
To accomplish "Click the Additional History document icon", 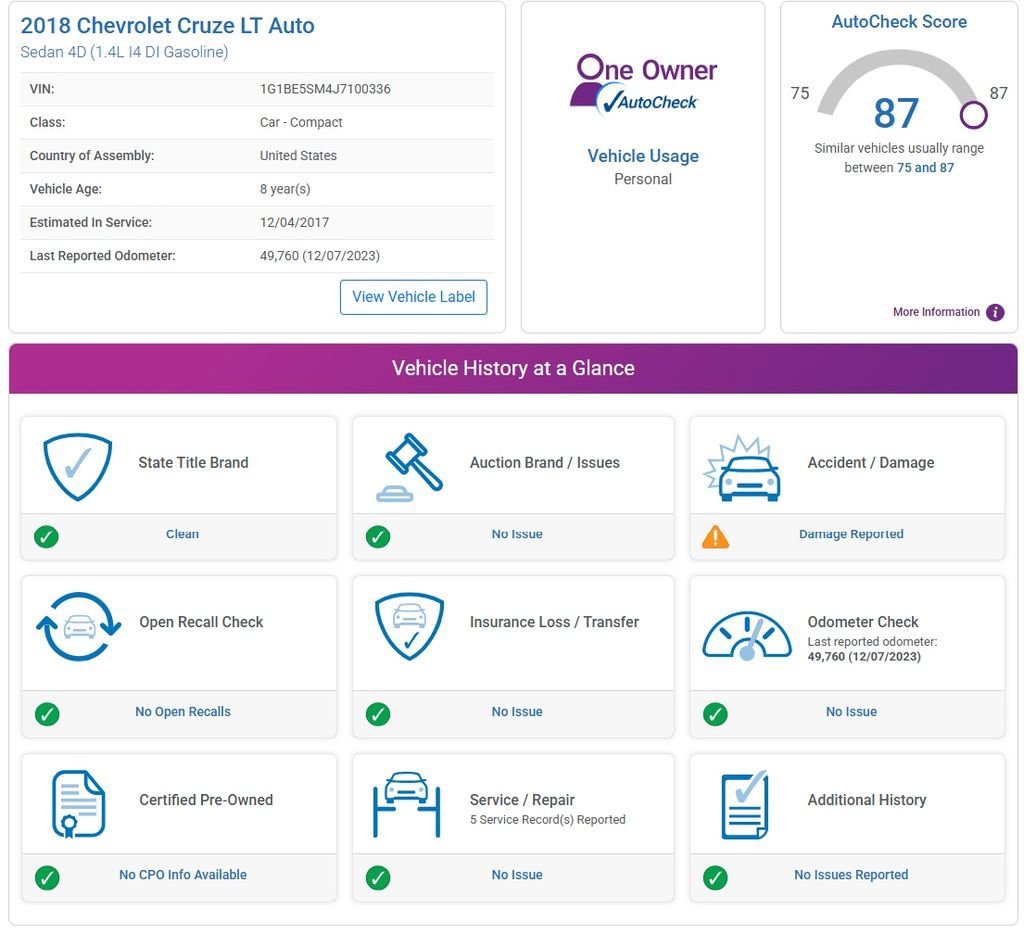I will (x=745, y=804).
